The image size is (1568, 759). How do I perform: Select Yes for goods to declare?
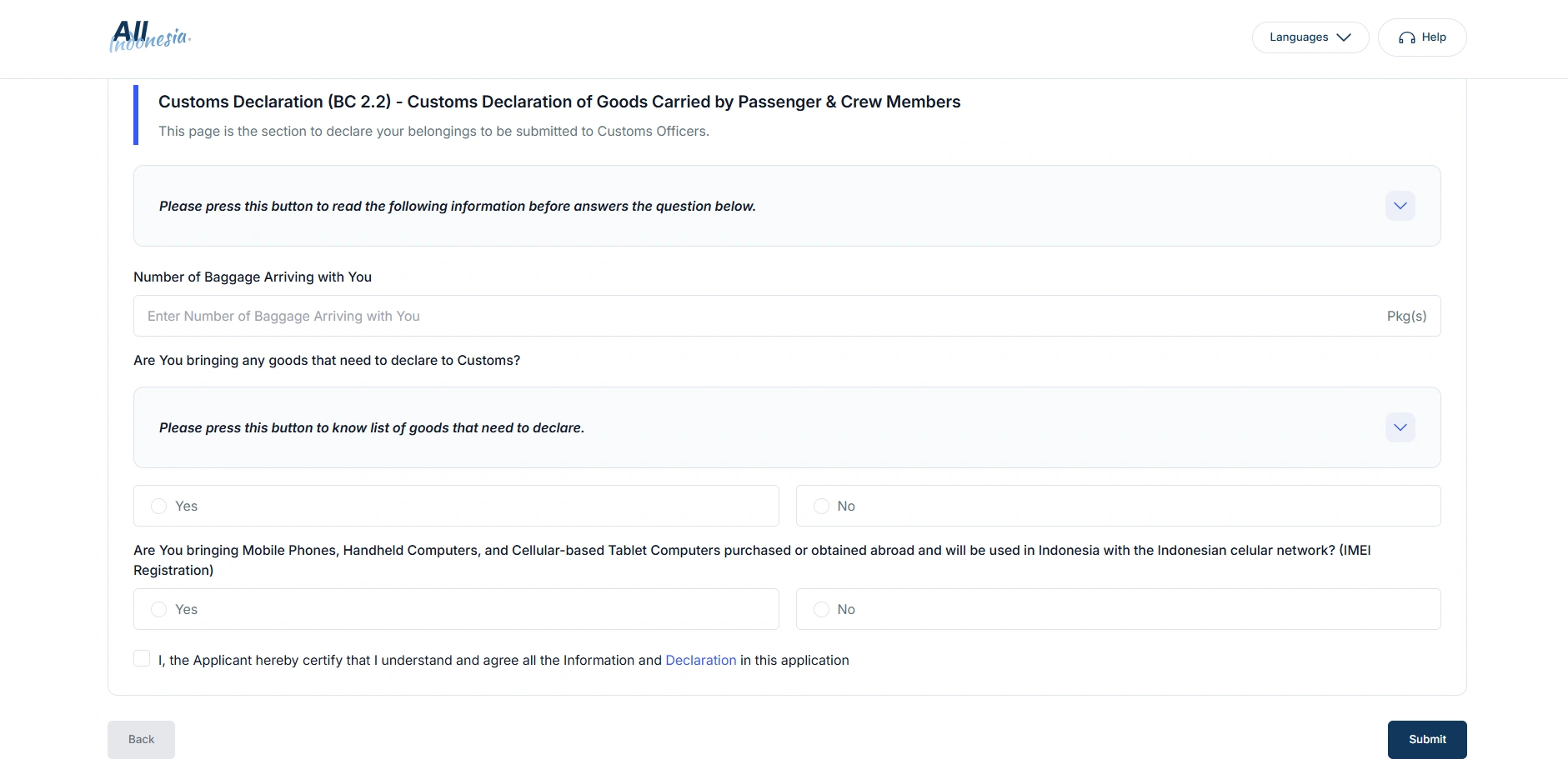159,506
